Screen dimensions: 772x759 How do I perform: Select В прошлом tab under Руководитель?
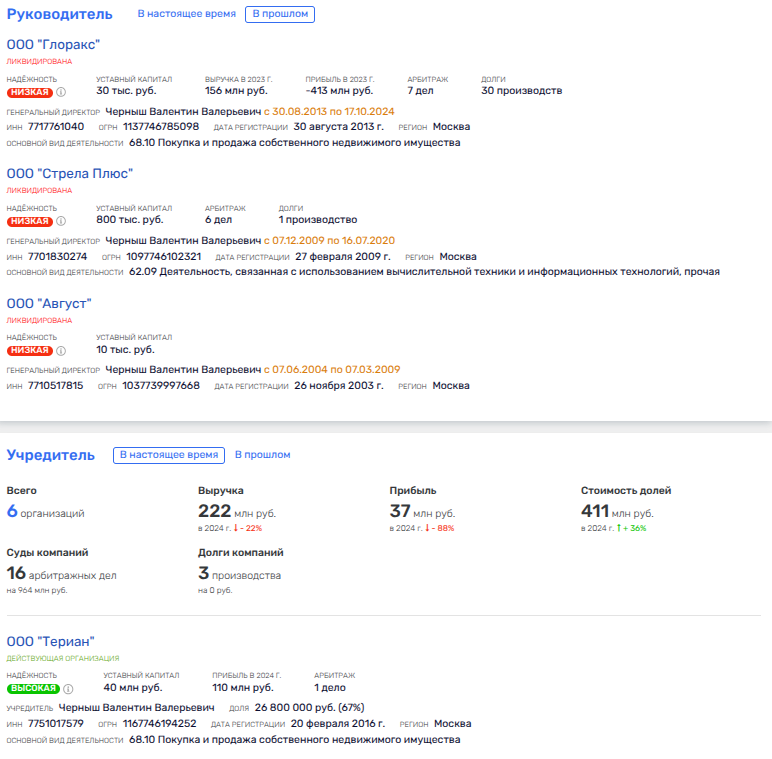[x=279, y=14]
